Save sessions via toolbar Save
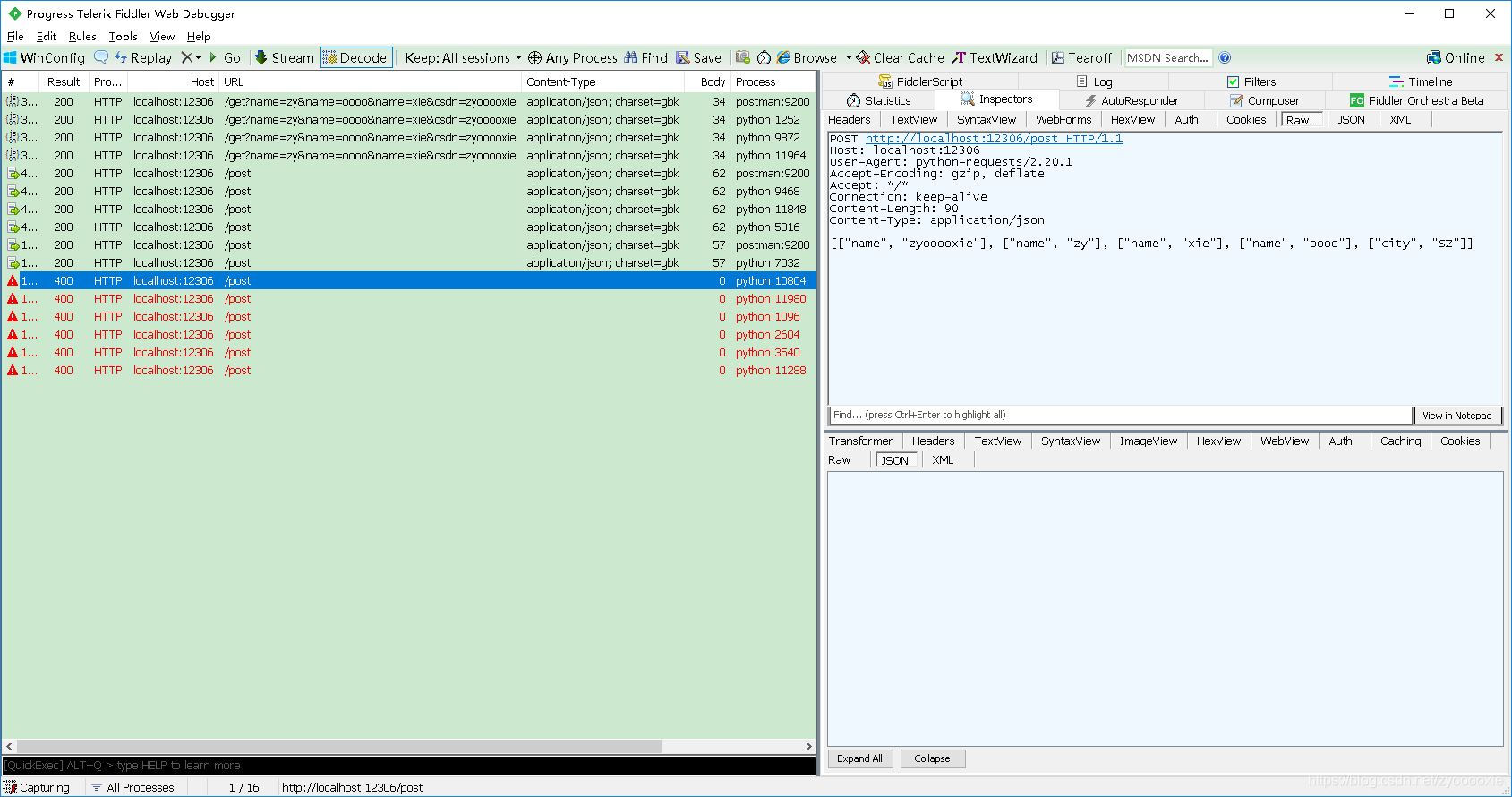This screenshot has width=1512, height=797. (x=699, y=57)
